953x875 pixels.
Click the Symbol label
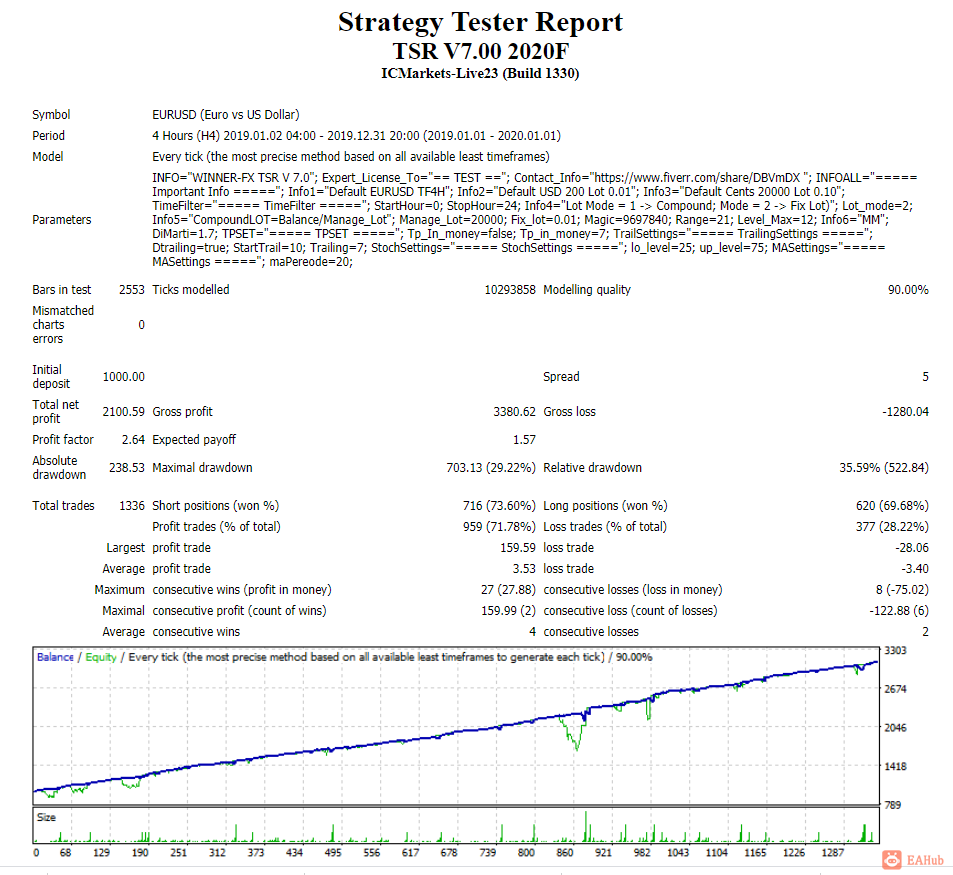pyautogui.click(x=51, y=115)
